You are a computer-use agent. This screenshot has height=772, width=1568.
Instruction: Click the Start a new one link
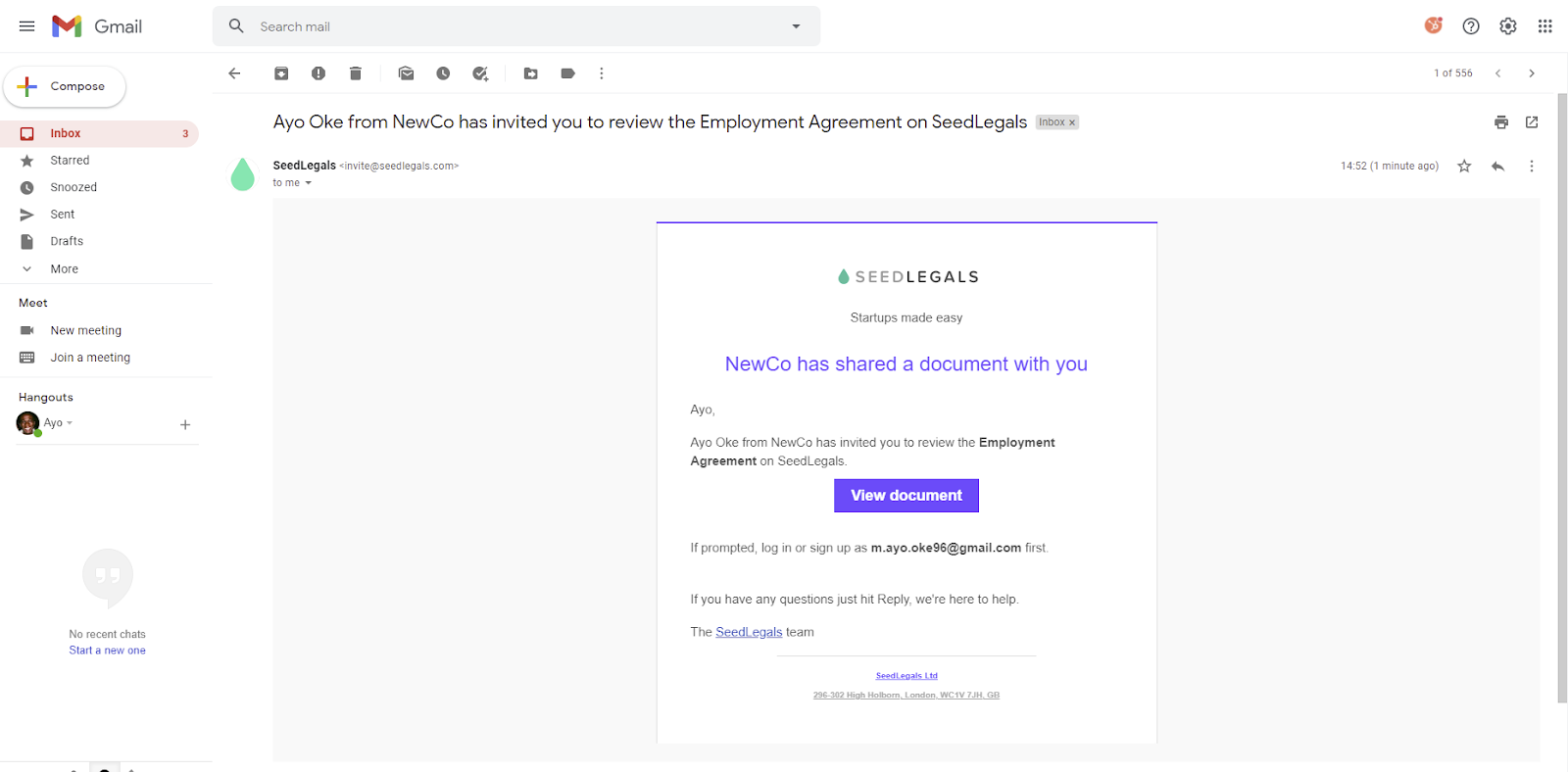[107, 651]
